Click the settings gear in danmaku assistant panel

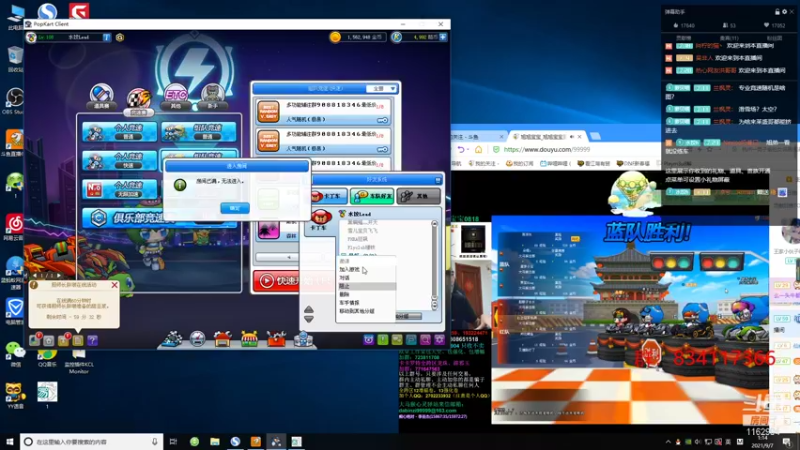[x=785, y=12]
